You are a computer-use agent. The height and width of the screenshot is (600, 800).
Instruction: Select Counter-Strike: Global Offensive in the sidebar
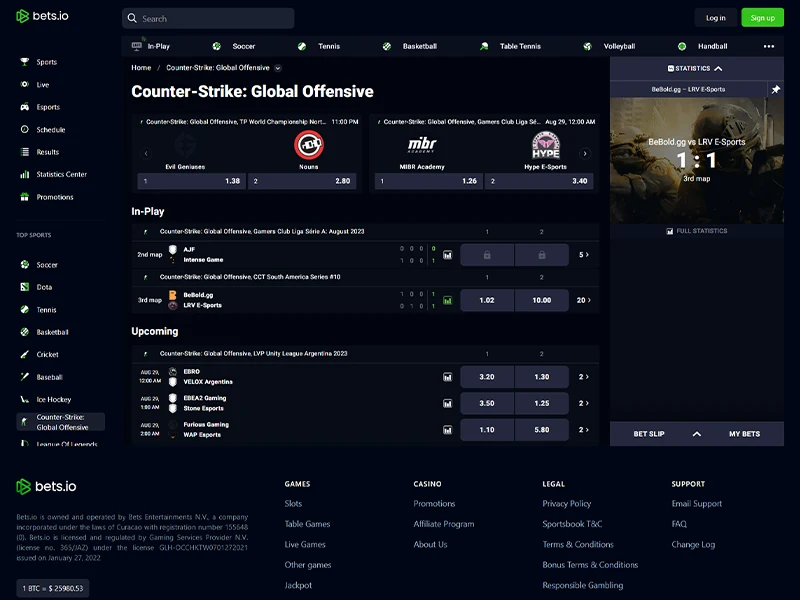60,422
